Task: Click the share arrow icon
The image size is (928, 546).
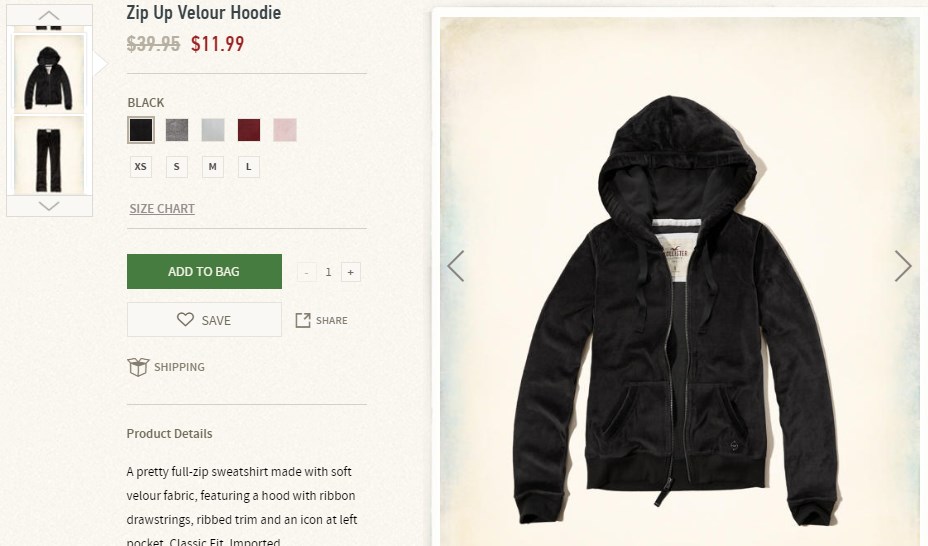Action: click(x=303, y=320)
